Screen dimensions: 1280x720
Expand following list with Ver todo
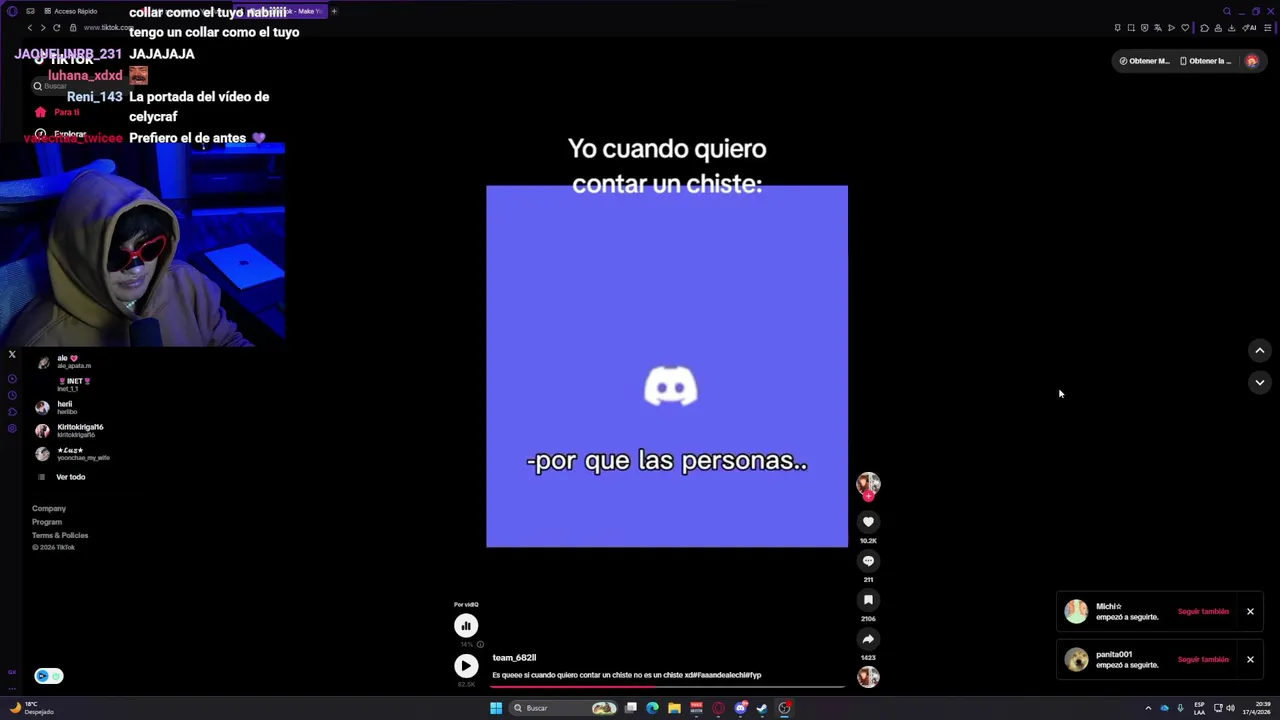(70, 477)
